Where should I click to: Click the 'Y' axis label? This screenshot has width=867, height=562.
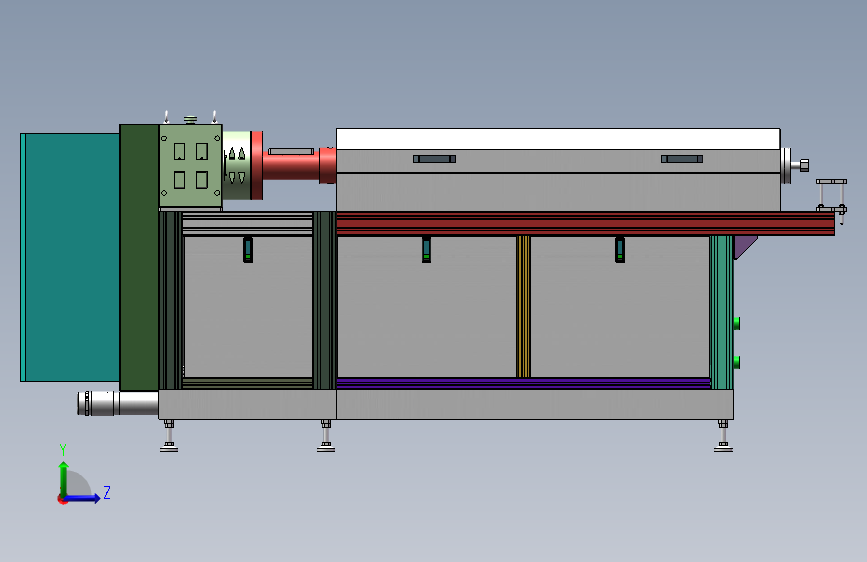coord(63,450)
